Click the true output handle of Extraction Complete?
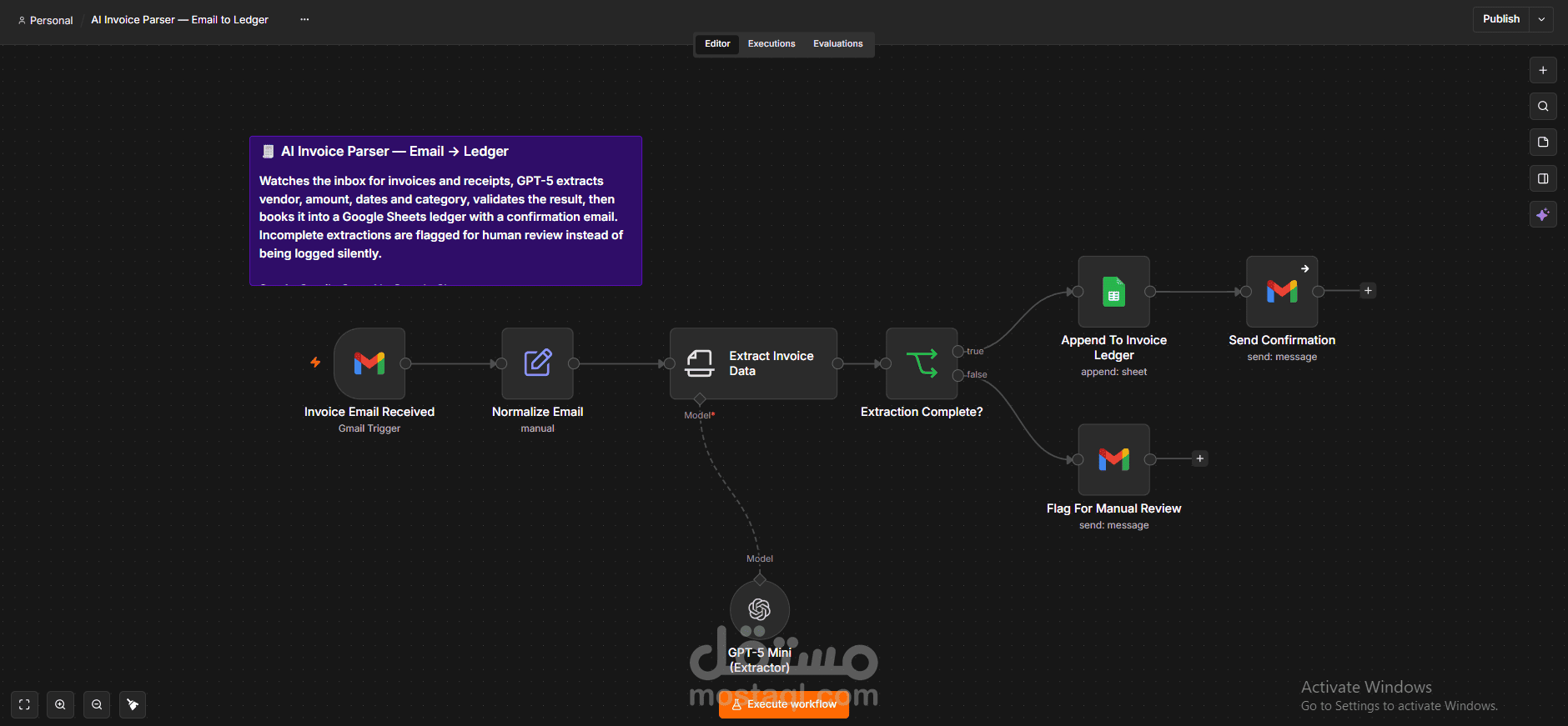Viewport: 1568px width, 726px height. tap(958, 352)
